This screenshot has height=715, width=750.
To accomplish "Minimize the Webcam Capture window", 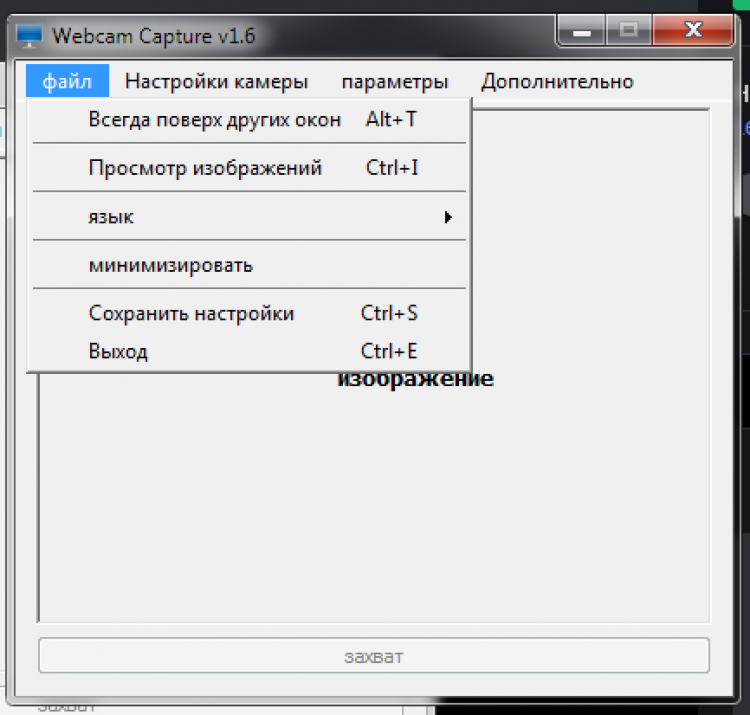I will click(x=581, y=31).
